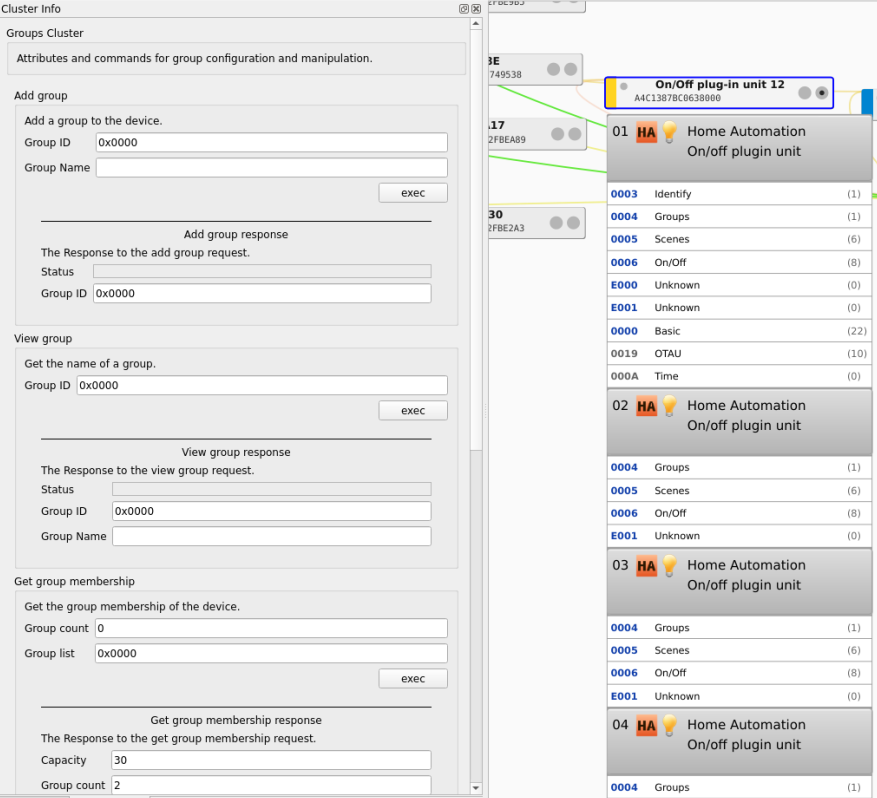Image resolution: width=877 pixels, height=798 pixels.
Task: Click the left grey circle on node 2FBE2A3
Action: click(x=556, y=223)
